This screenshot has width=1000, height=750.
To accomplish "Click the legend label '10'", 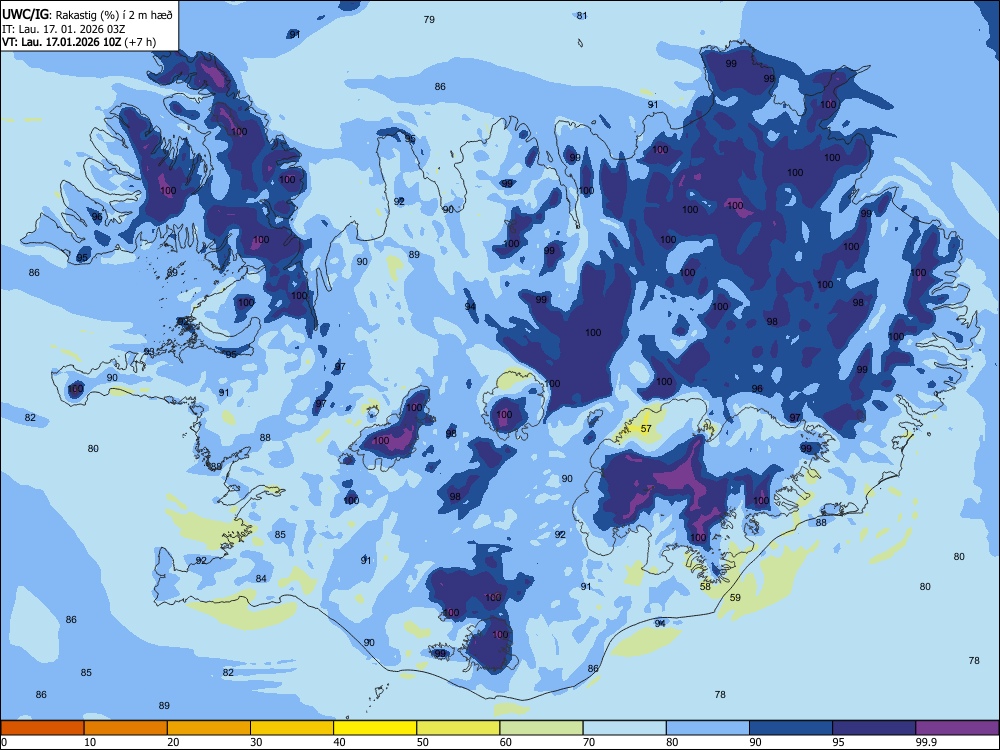I will (90, 742).
